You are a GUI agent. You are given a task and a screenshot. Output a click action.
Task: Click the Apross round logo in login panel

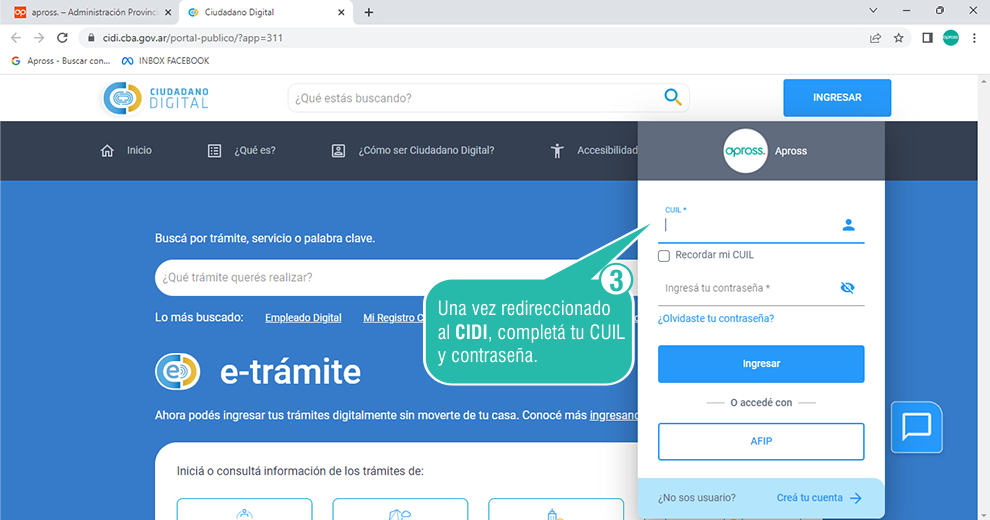pos(745,151)
